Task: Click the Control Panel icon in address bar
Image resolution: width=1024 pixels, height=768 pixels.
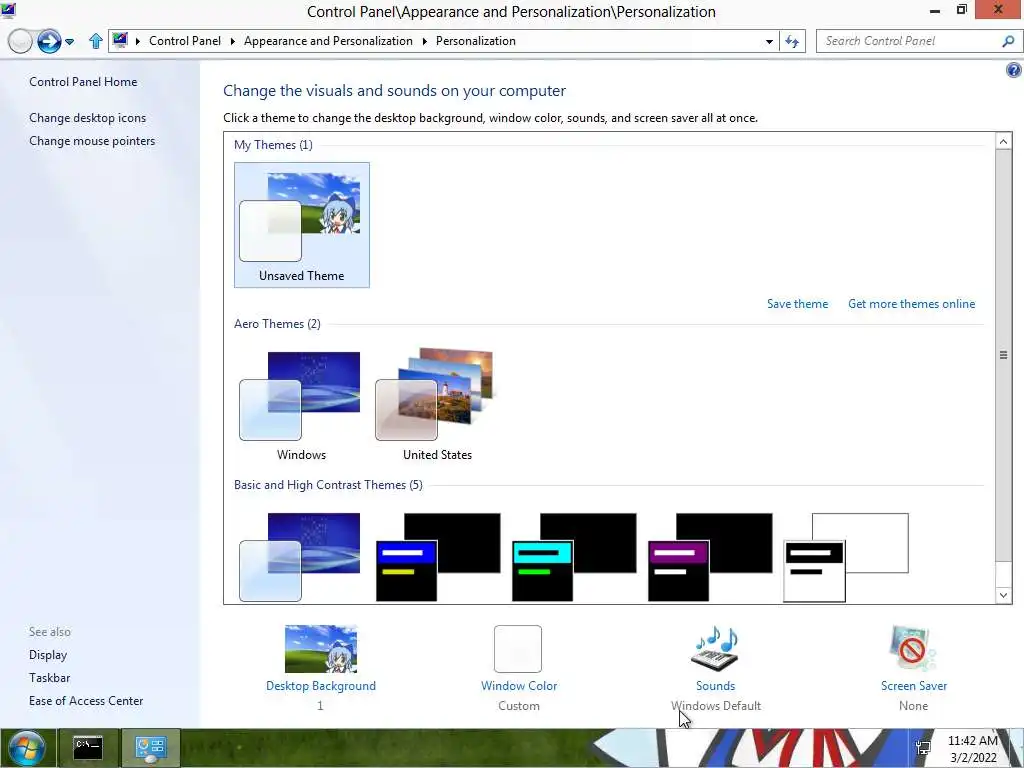Action: coord(120,40)
